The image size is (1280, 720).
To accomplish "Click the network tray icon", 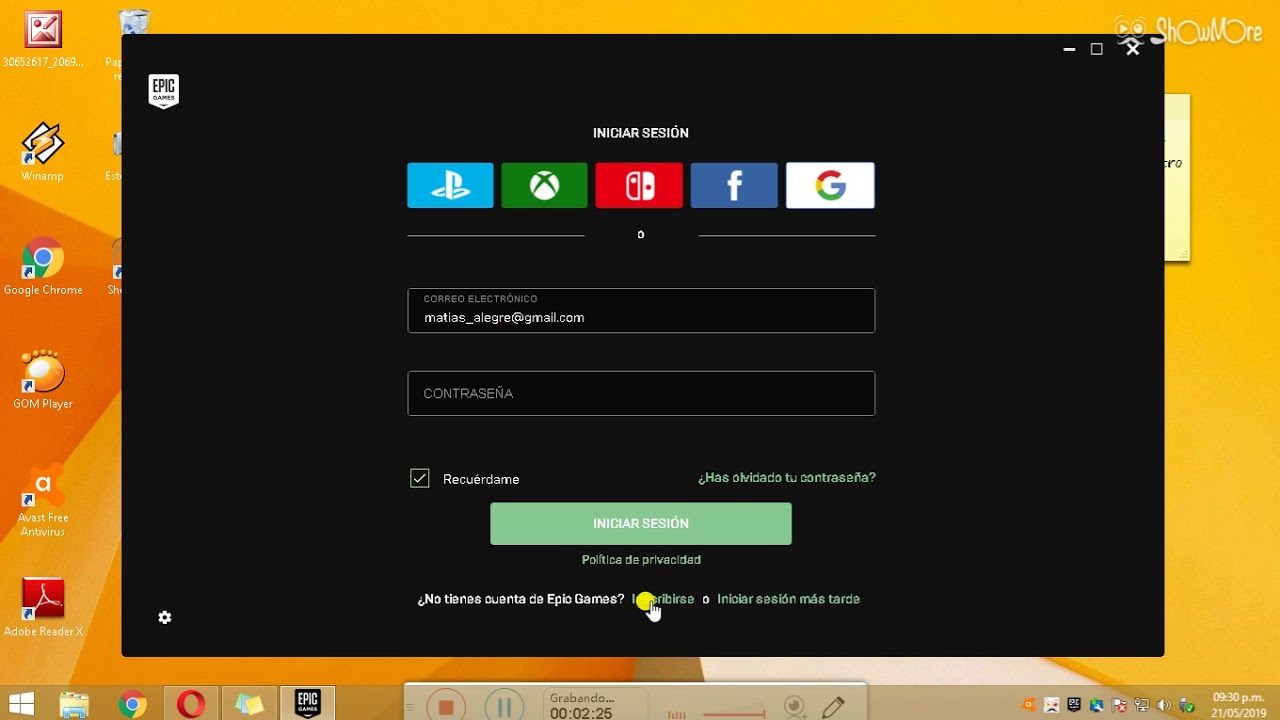I will 1142,705.
